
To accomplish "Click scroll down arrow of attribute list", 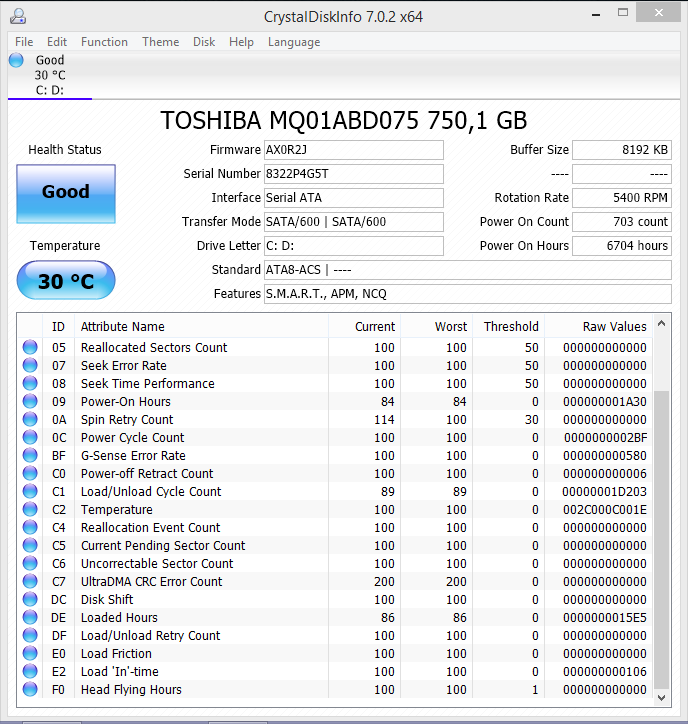I will [x=661, y=697].
